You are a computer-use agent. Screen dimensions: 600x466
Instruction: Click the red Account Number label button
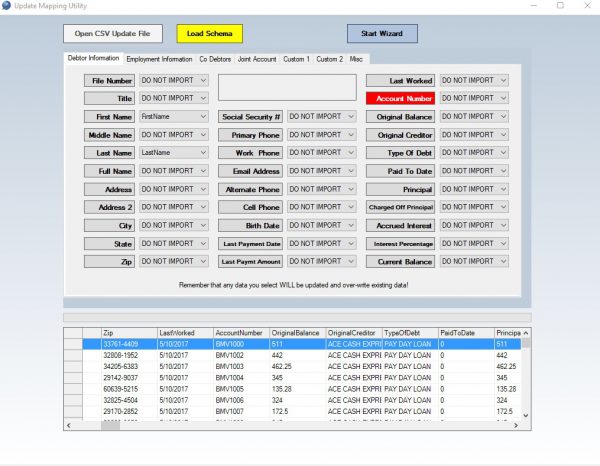[400, 99]
